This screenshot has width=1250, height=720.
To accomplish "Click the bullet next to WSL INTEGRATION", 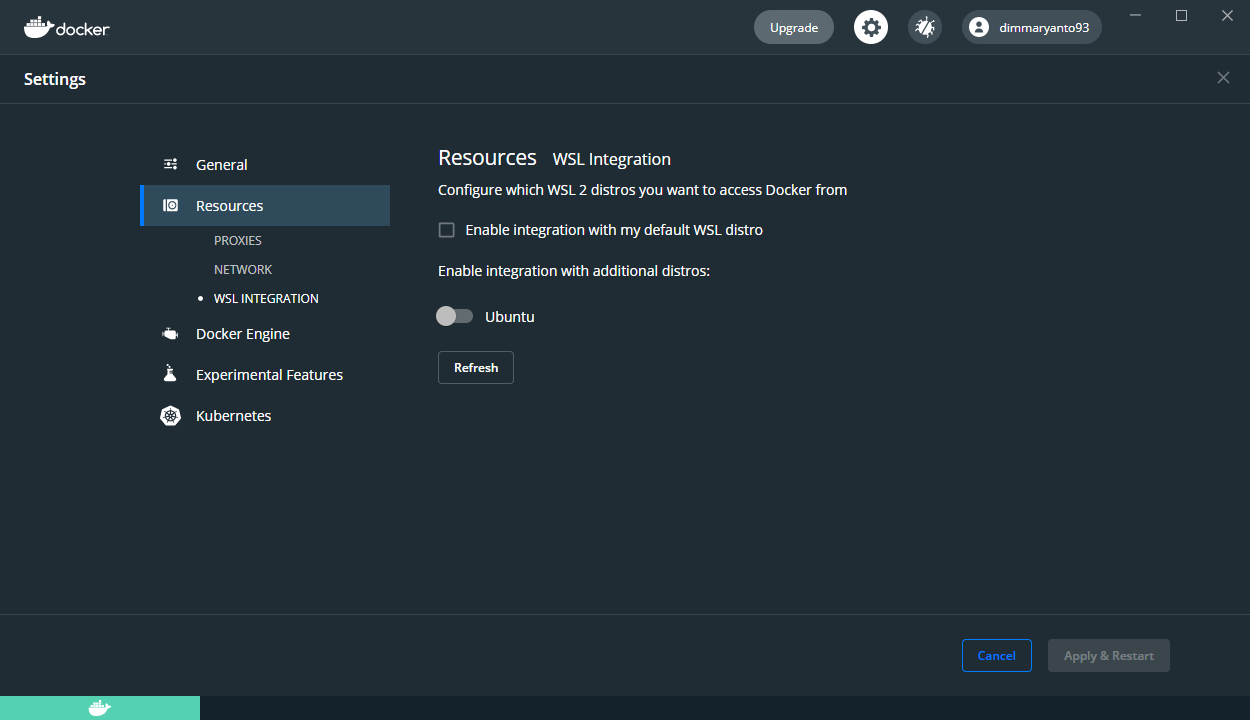I will pyautogui.click(x=200, y=298).
